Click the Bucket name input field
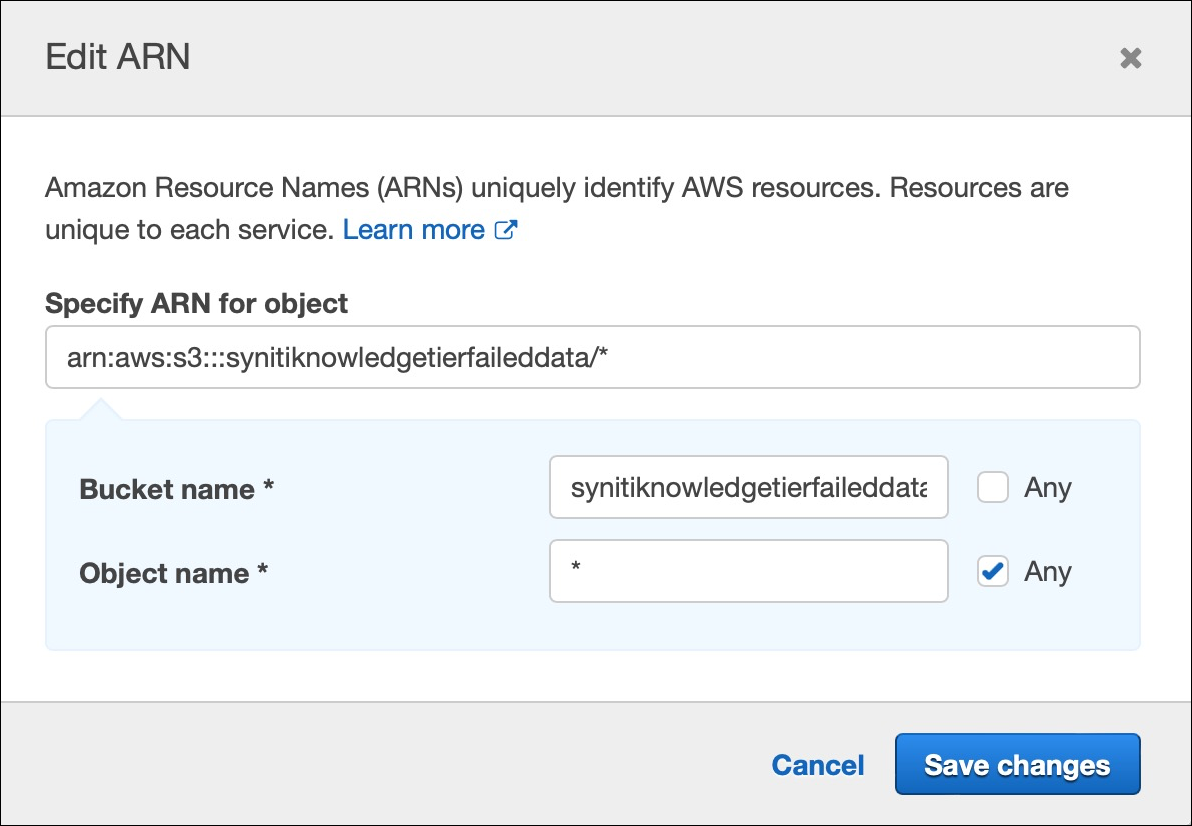 coord(749,487)
